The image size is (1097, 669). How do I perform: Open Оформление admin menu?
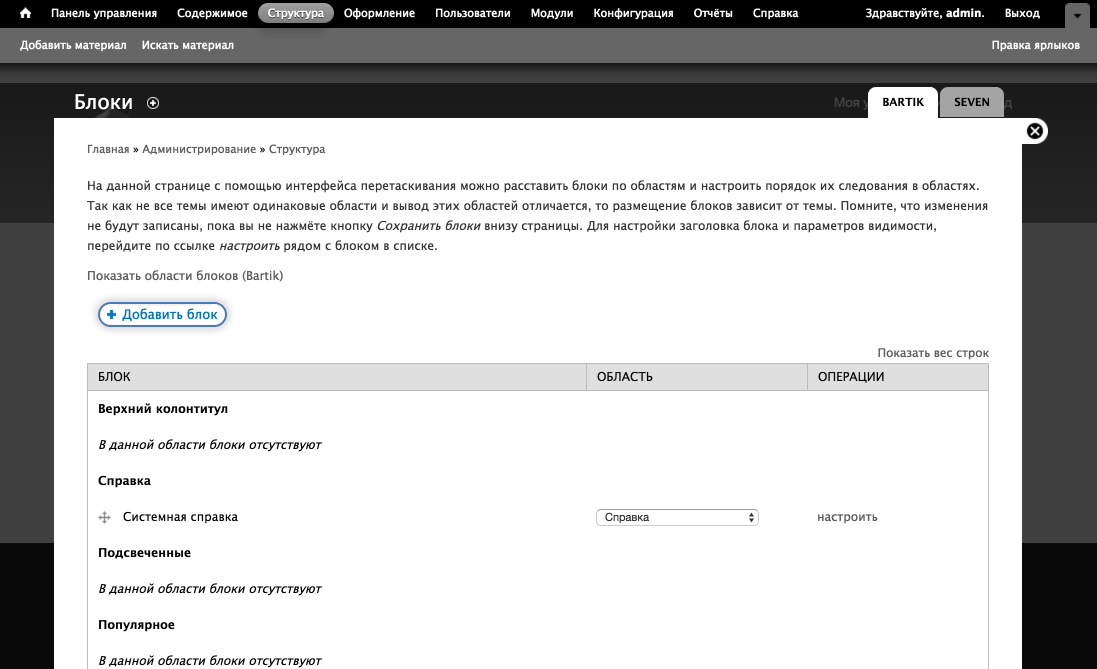[x=379, y=13]
